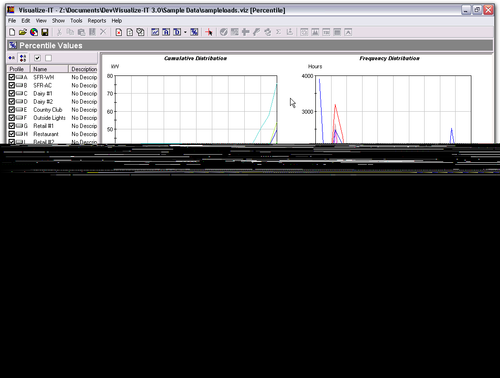Screen dimensions: 500x378
Task: Click No Descrip cell in SFR-WH row
Action: [84, 77]
